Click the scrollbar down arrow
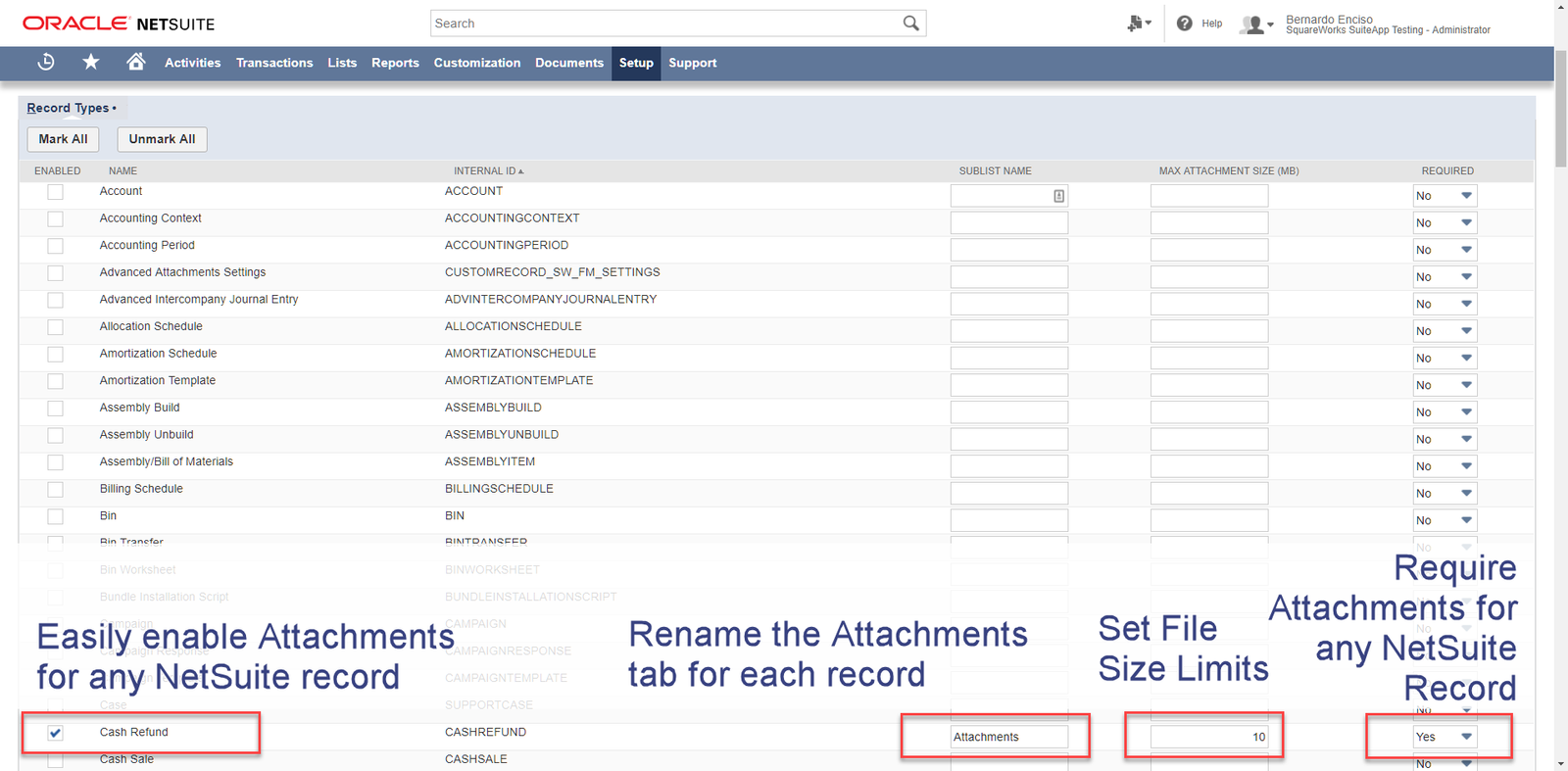1568x771 pixels. [1561, 763]
